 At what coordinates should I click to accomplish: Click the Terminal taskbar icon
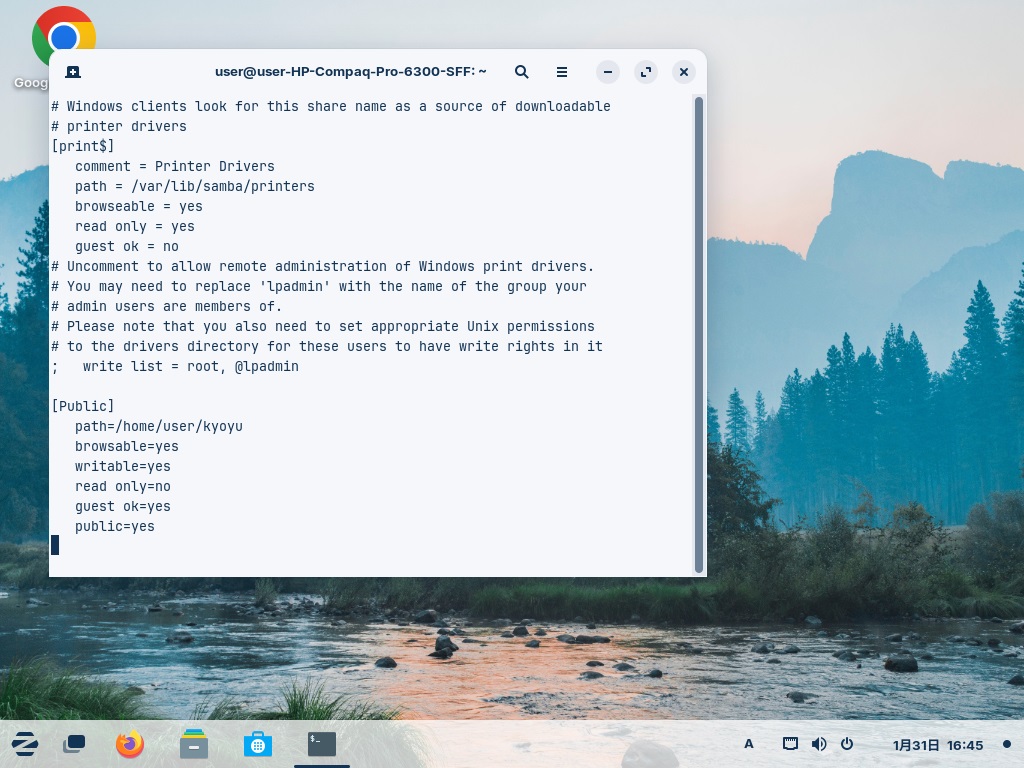pyautogui.click(x=322, y=744)
